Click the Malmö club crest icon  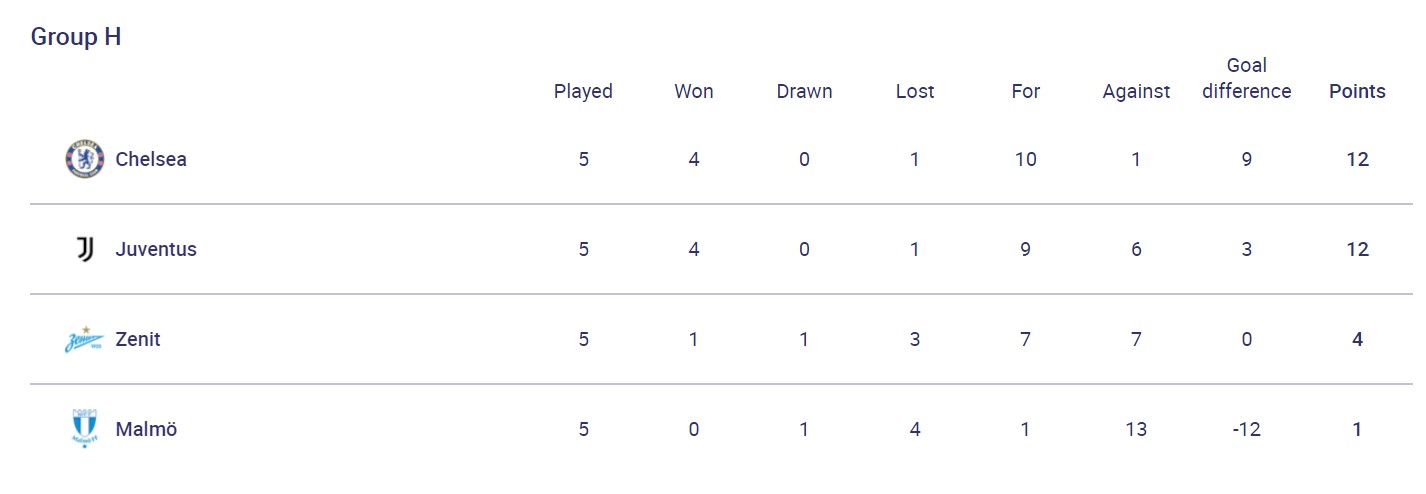click(x=84, y=429)
